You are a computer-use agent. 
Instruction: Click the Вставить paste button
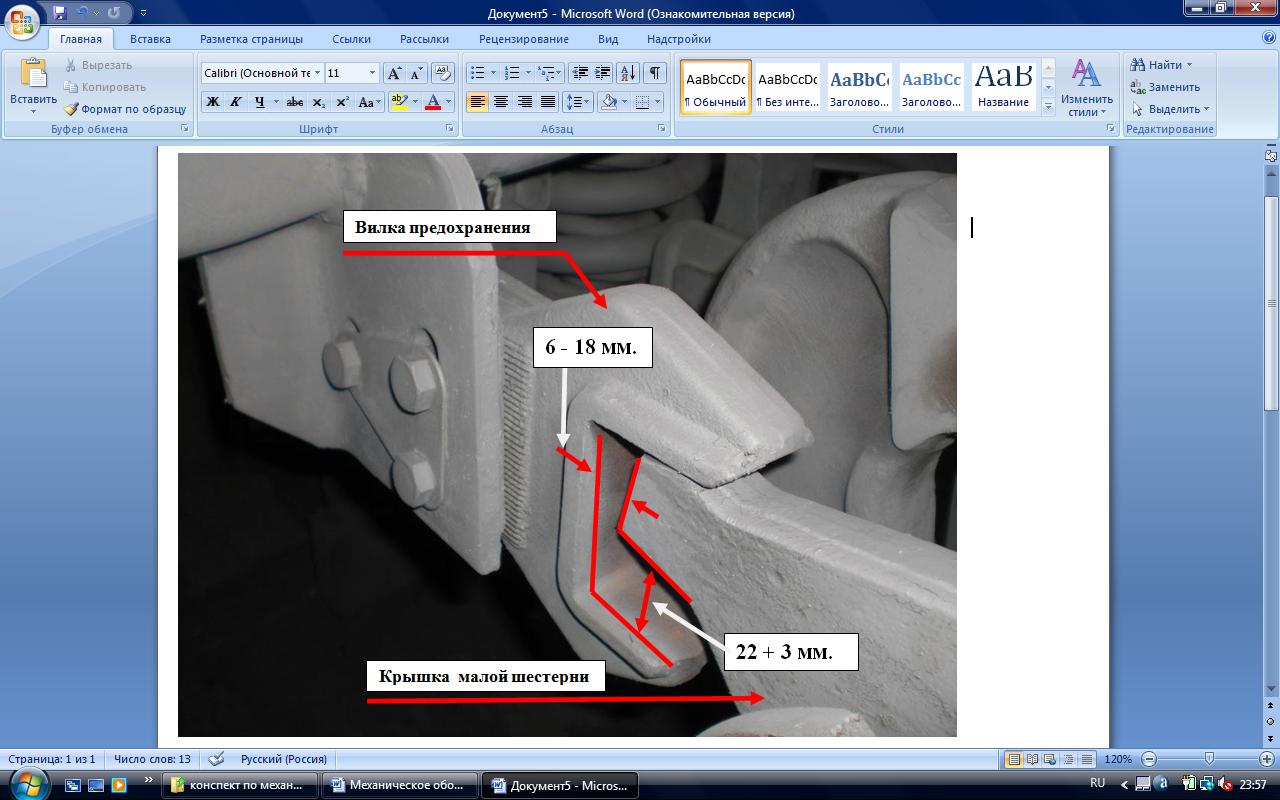33,85
